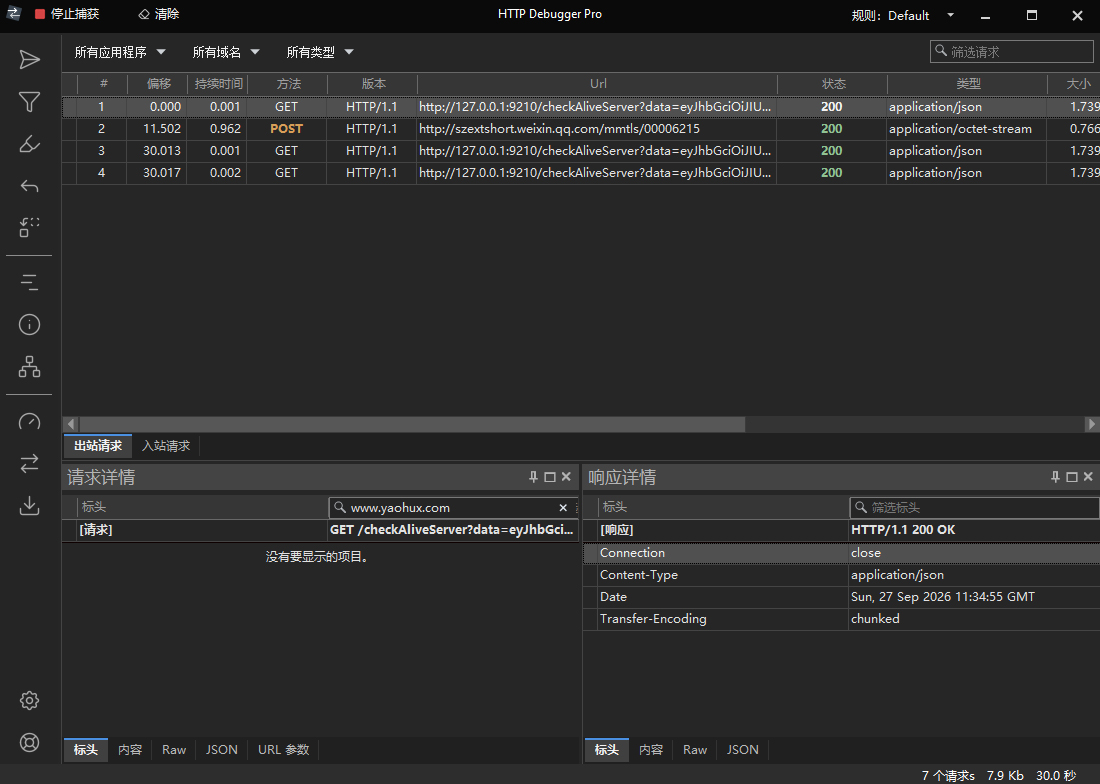Pin the 响应详情 panel
Screen dimensions: 1100x784
point(1055,477)
